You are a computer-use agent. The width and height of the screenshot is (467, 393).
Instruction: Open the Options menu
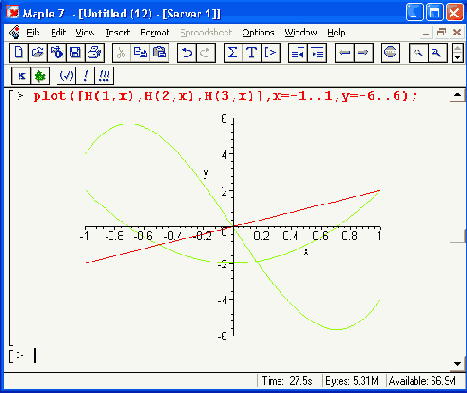click(x=258, y=32)
